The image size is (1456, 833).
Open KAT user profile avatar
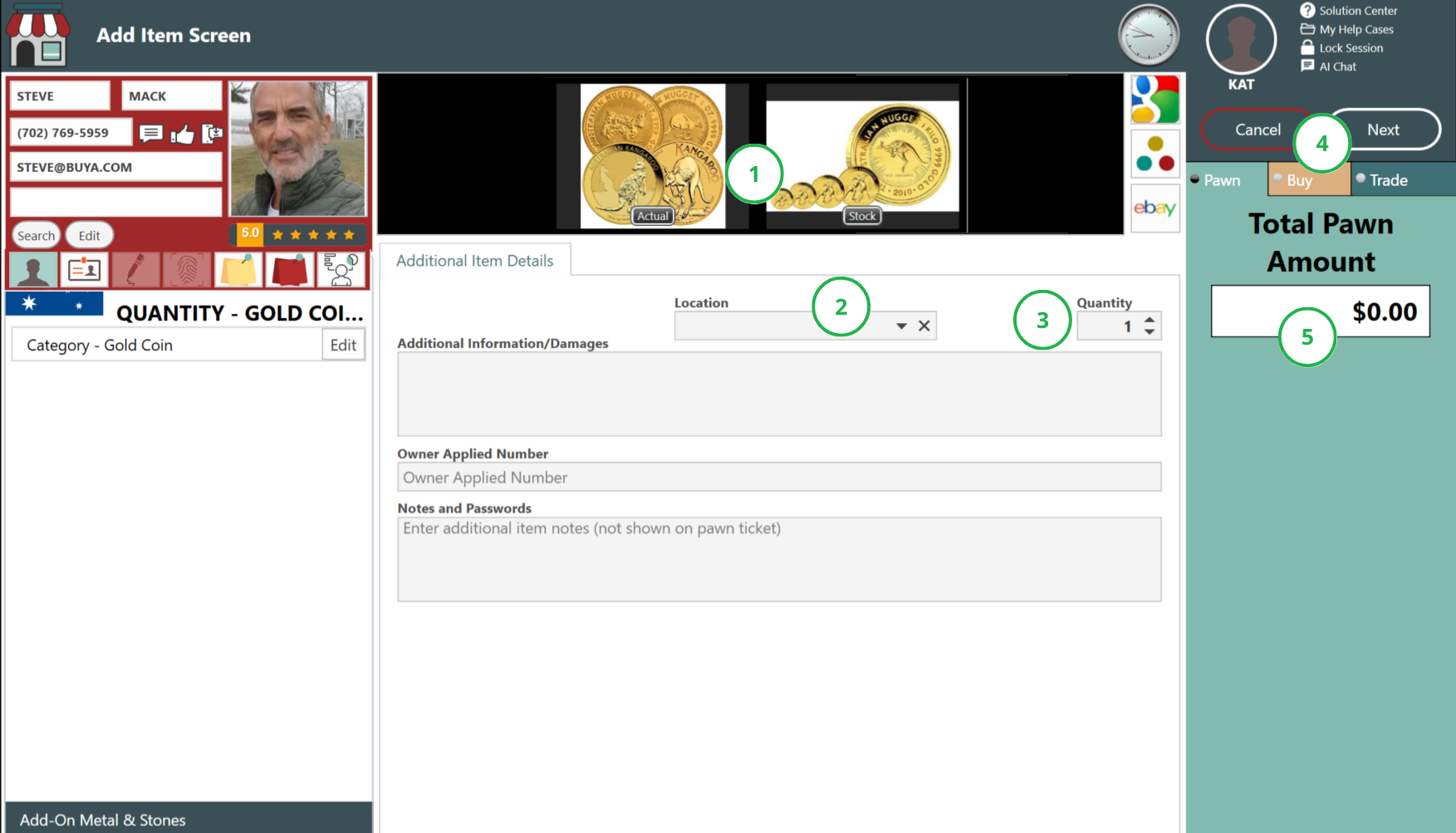pos(1241,39)
